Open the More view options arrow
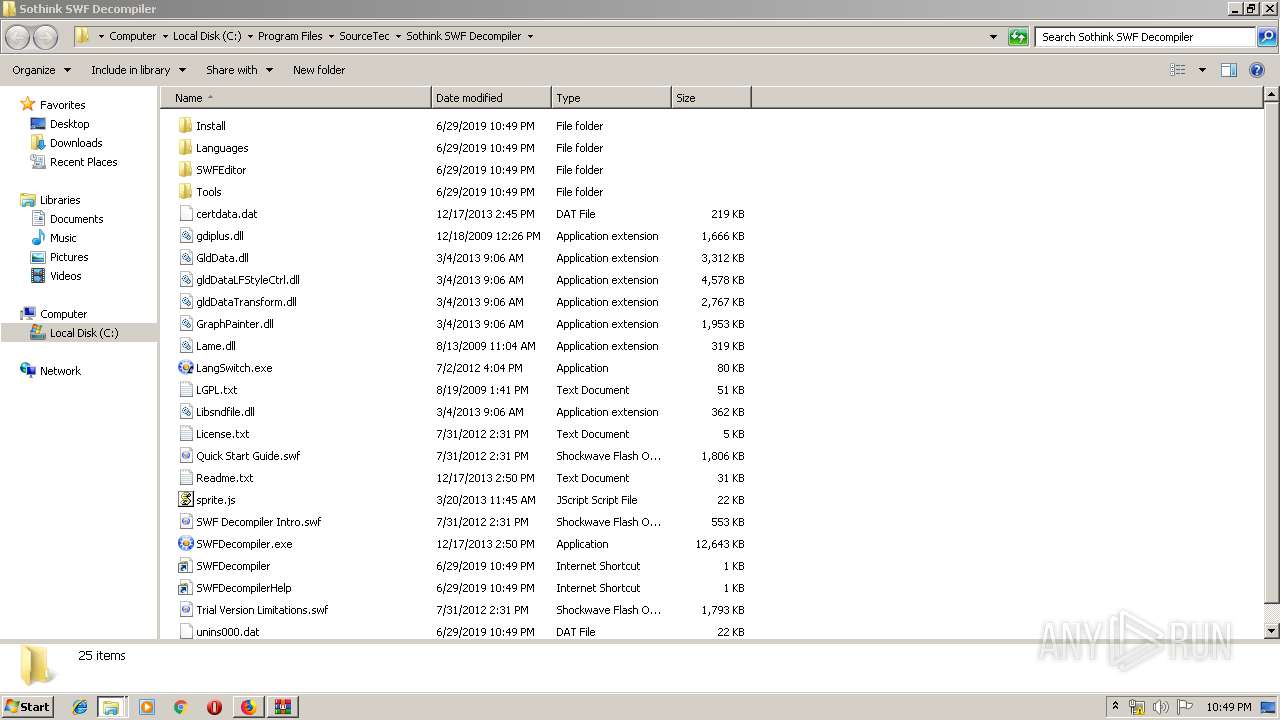The width and height of the screenshot is (1280, 720). [x=1202, y=70]
